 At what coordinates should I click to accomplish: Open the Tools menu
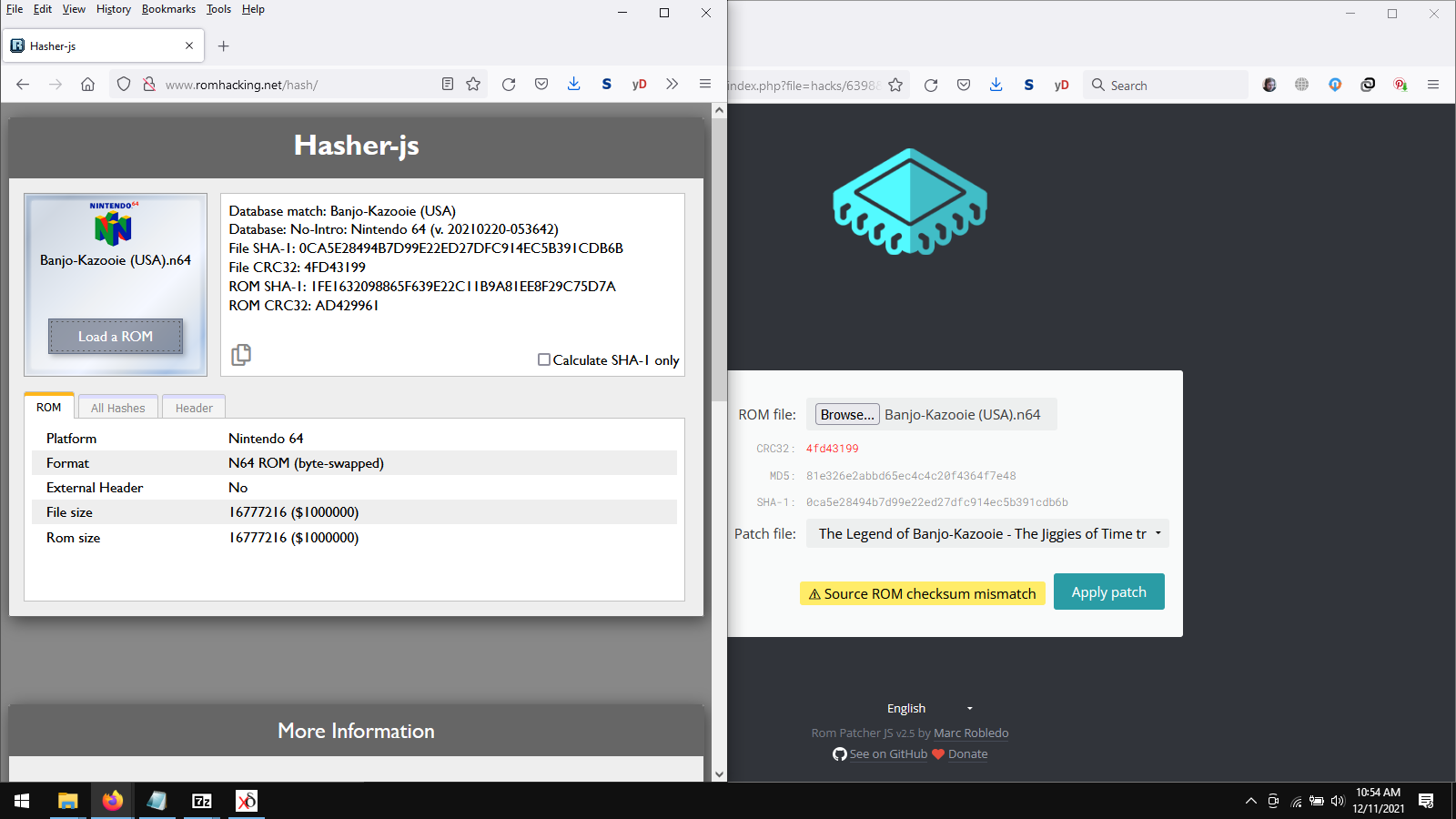coord(218,9)
